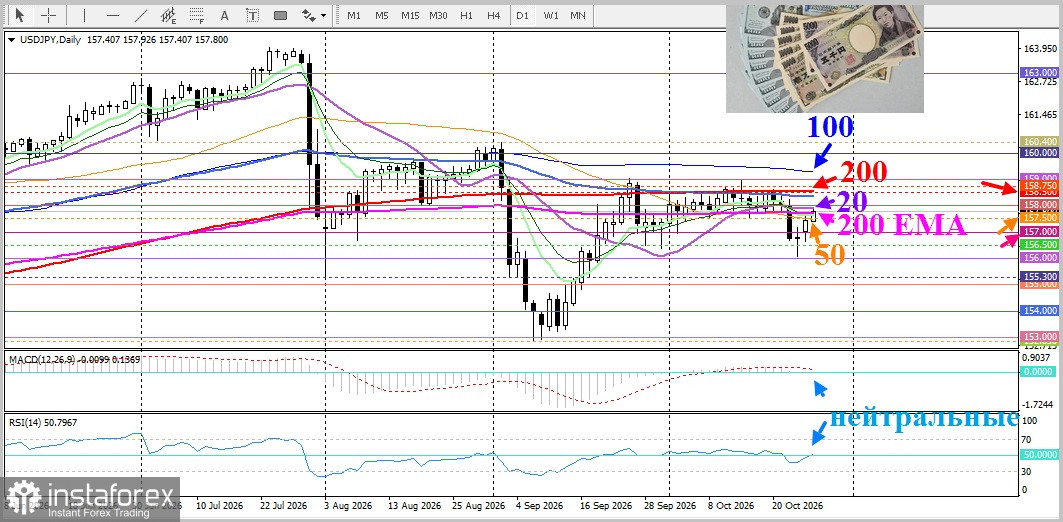Select the trendline drawing tool
The width and height of the screenshot is (1063, 522).
tap(141, 15)
